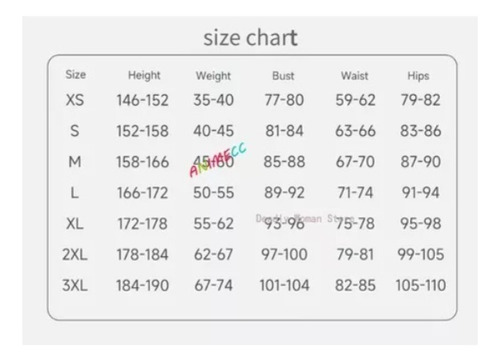The width and height of the screenshot is (500, 361).
Task: Select the Weight column header
Action: tap(213, 76)
